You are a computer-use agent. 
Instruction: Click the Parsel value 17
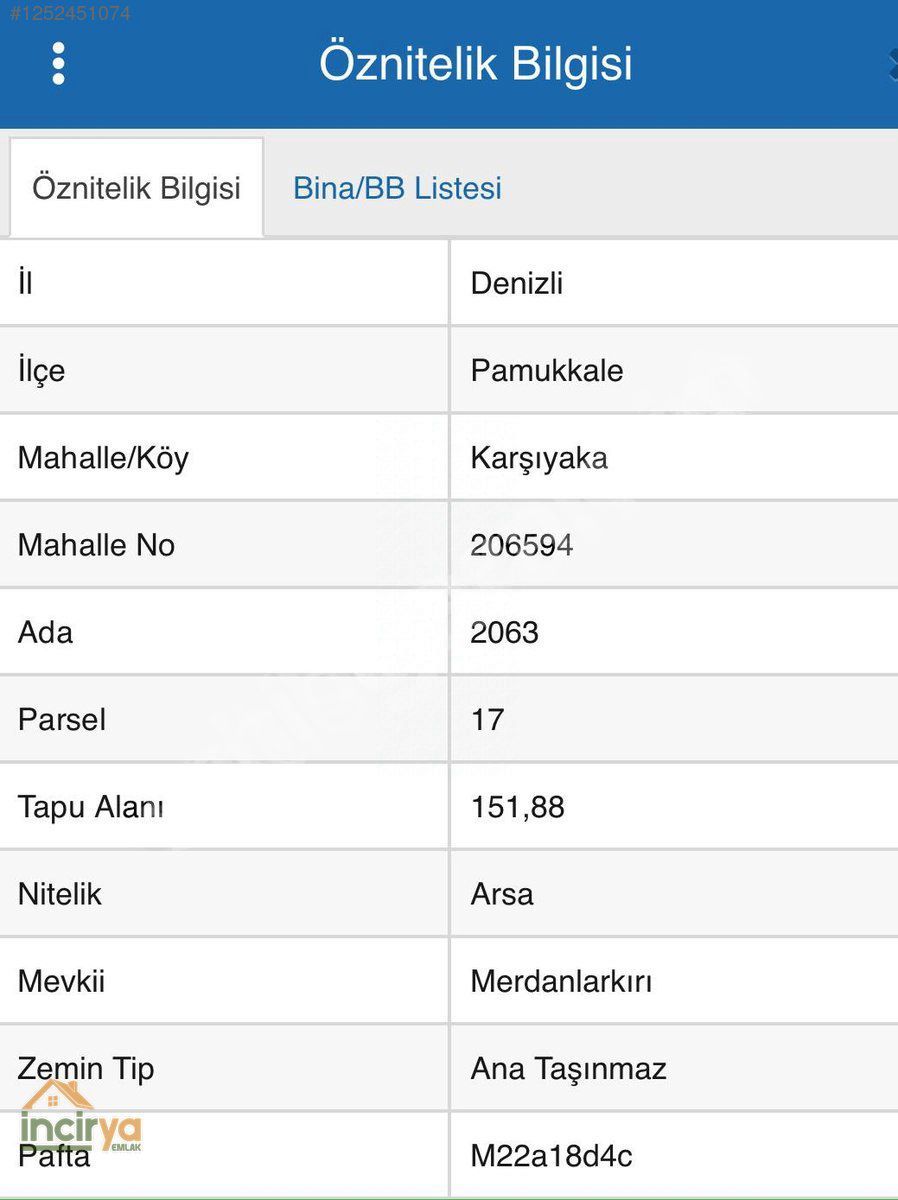[x=487, y=719]
